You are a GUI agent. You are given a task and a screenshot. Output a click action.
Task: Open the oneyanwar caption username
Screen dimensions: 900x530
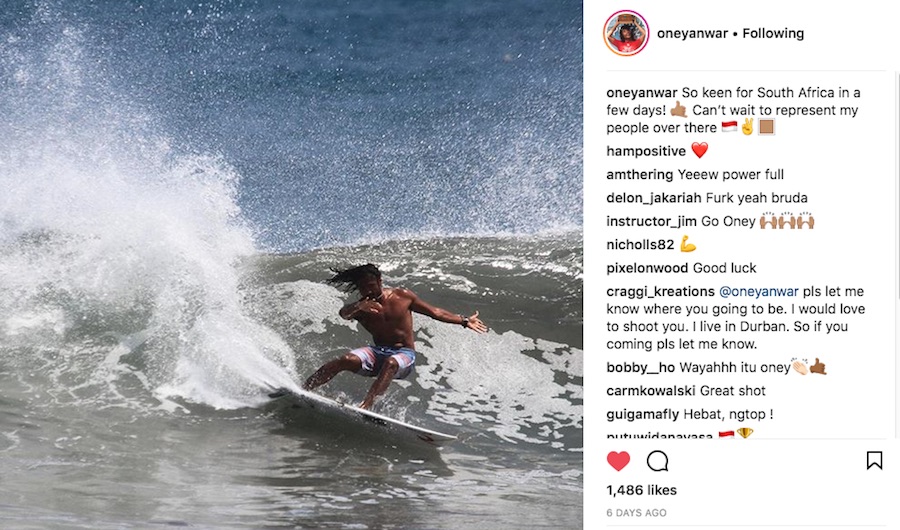tap(642, 93)
